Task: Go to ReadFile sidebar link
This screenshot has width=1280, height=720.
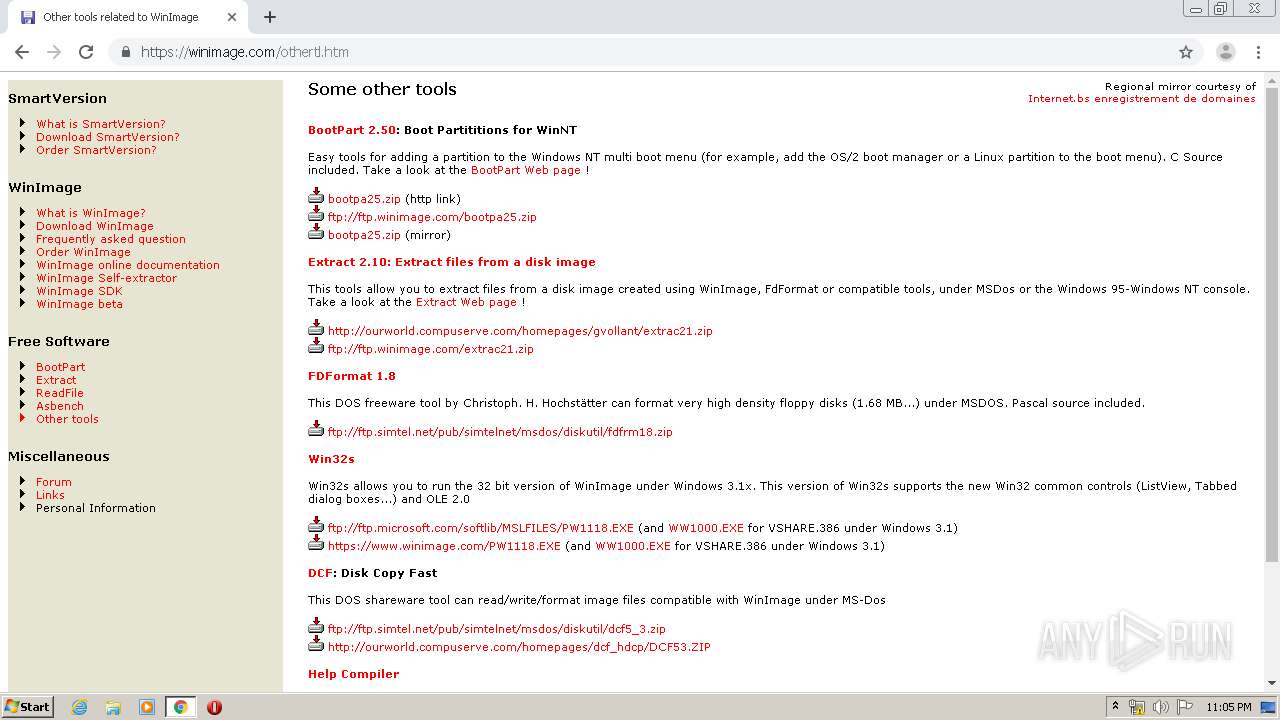Action: (60, 393)
